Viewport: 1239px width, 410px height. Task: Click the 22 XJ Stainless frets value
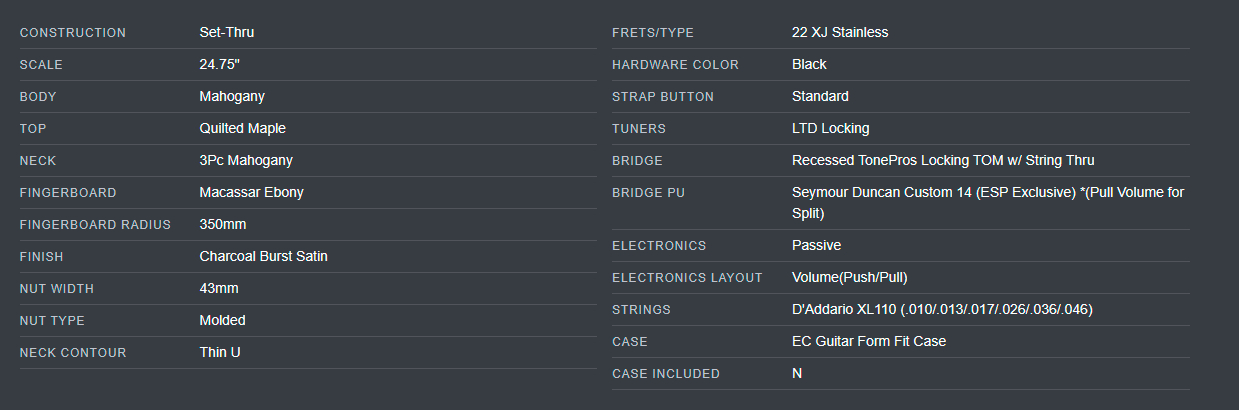[840, 33]
